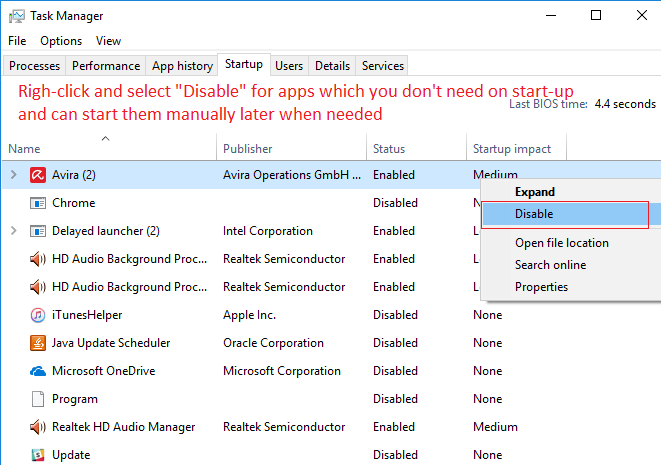Minimize the Task Manager window
Viewport: 661px width, 465px height.
point(551,16)
